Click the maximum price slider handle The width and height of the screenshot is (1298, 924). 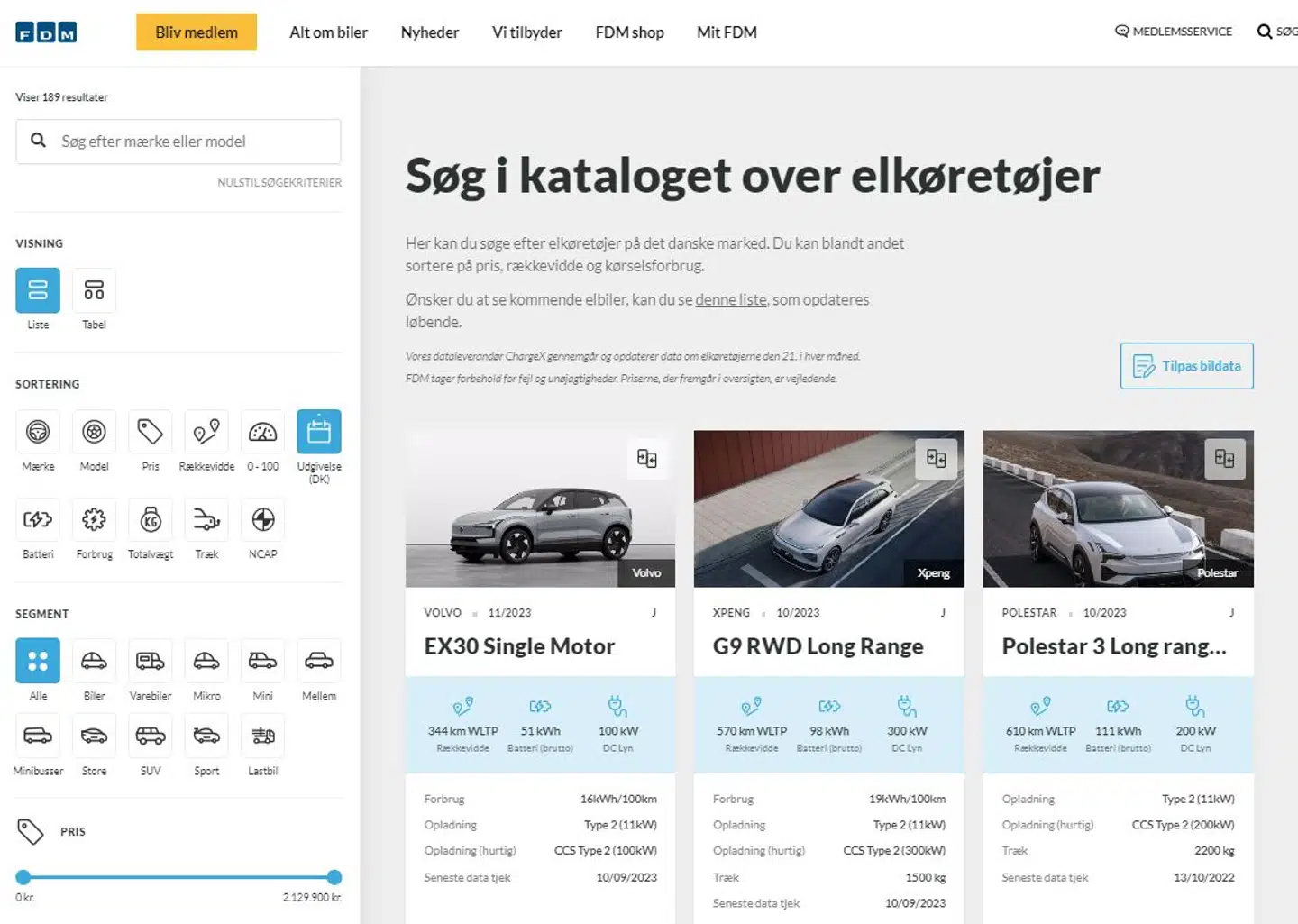pos(334,877)
